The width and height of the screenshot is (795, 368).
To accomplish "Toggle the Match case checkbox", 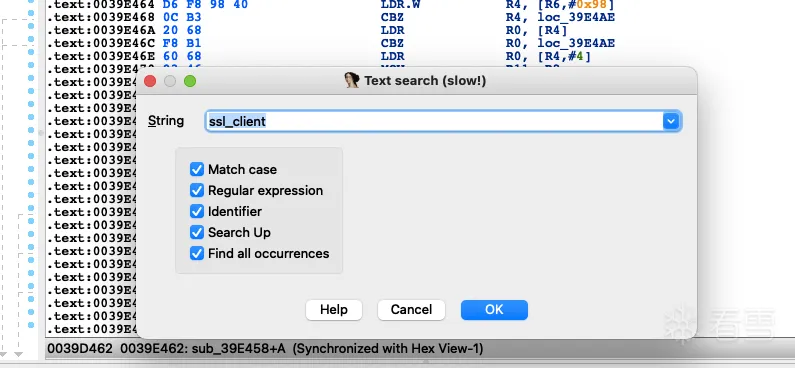I will [x=197, y=169].
